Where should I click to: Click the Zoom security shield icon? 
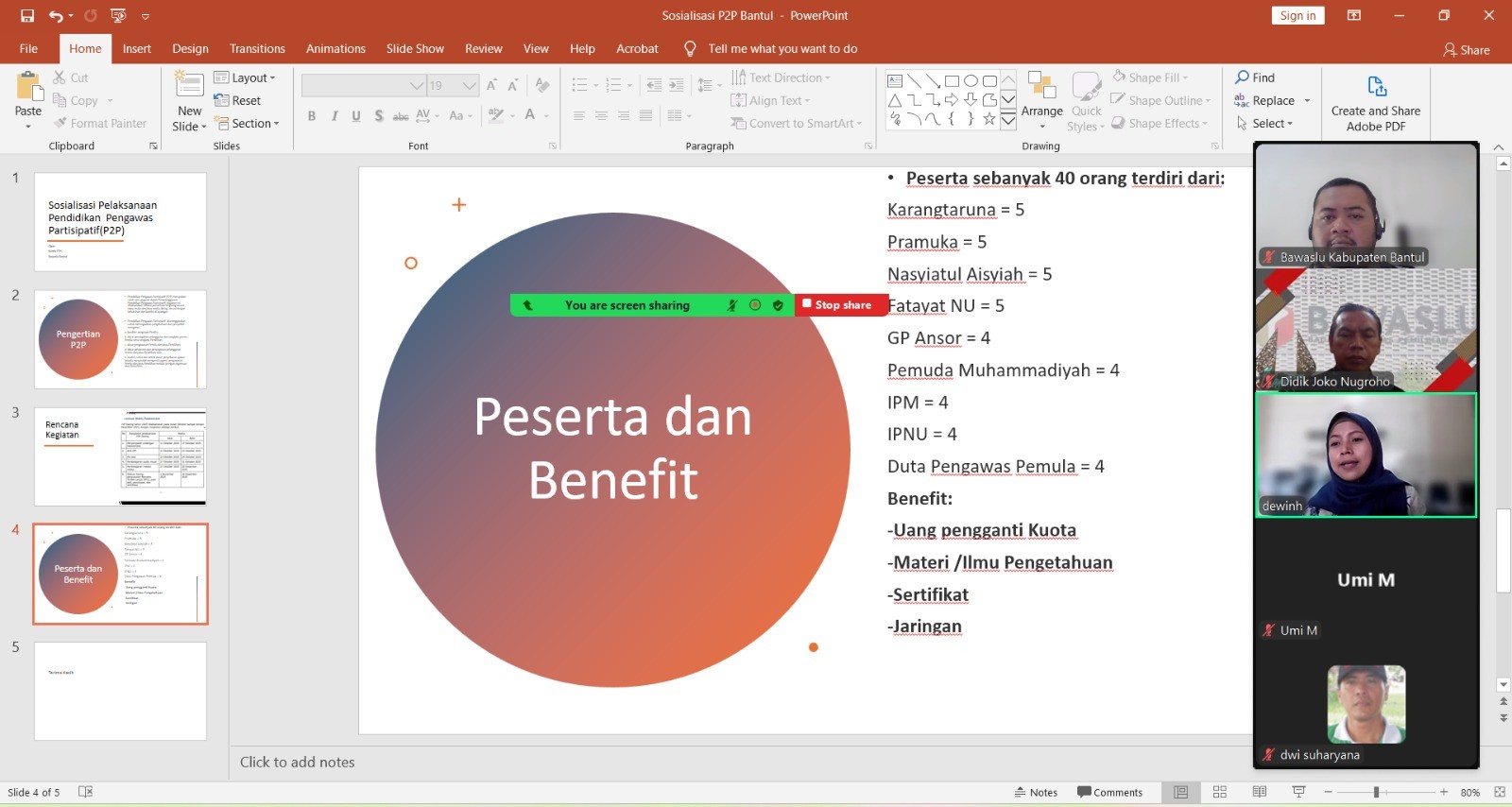[778, 305]
